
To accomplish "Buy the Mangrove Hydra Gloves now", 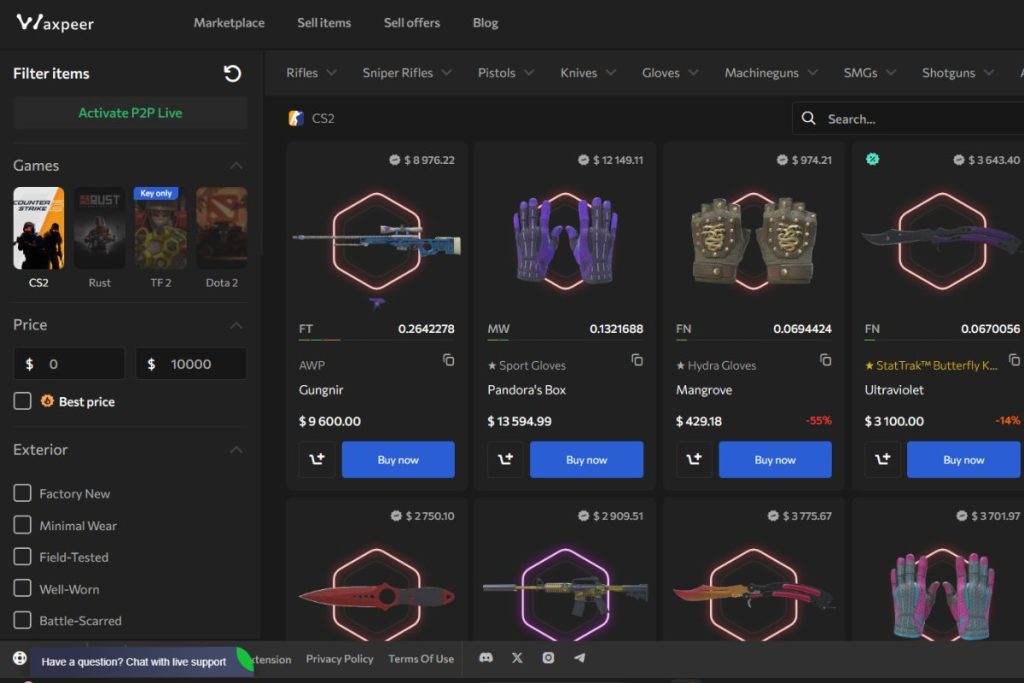I will point(775,459).
